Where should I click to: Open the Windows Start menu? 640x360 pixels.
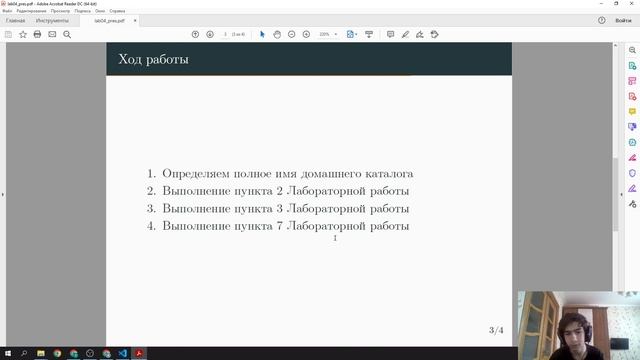[8, 353]
